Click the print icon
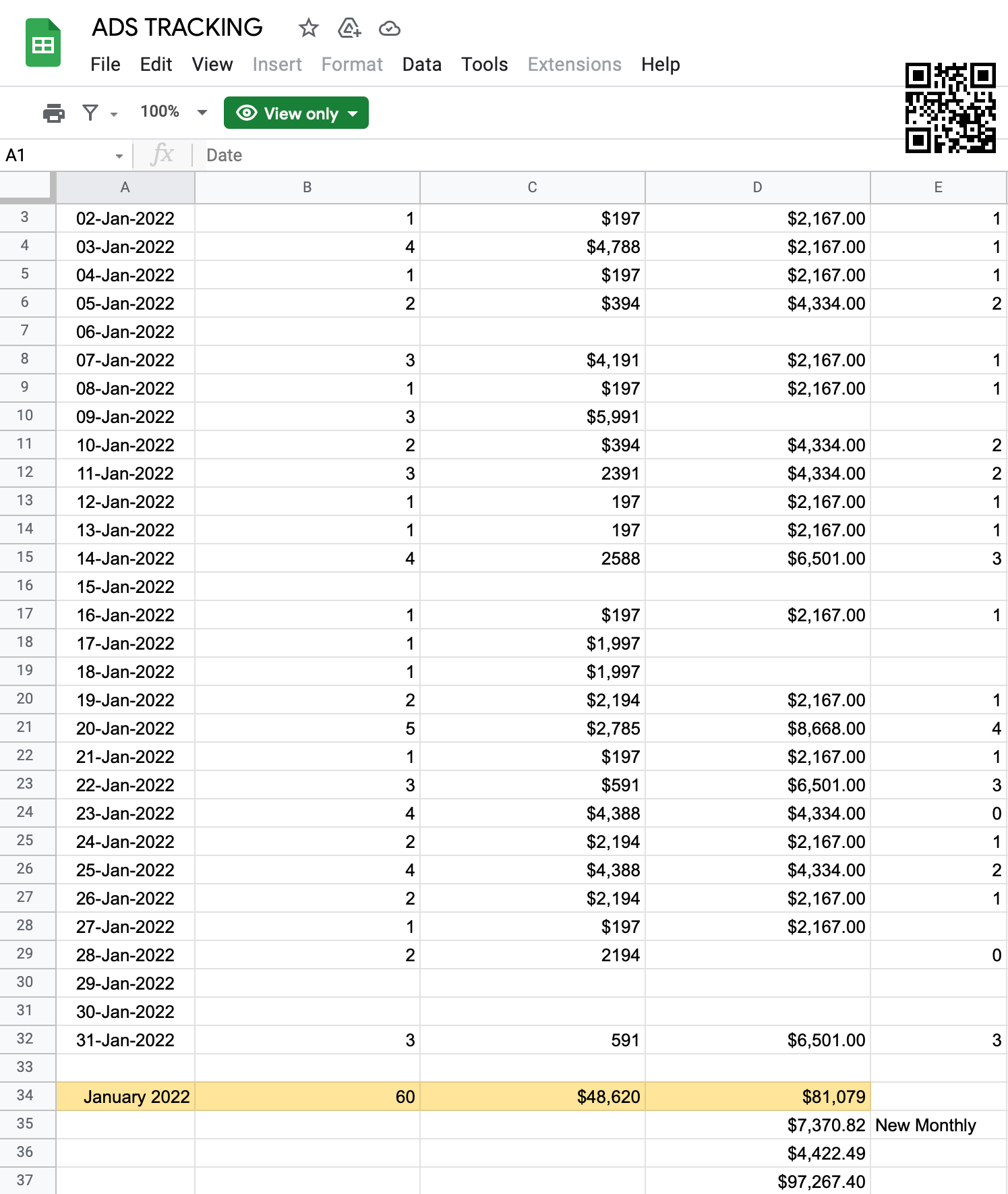 pyautogui.click(x=53, y=113)
